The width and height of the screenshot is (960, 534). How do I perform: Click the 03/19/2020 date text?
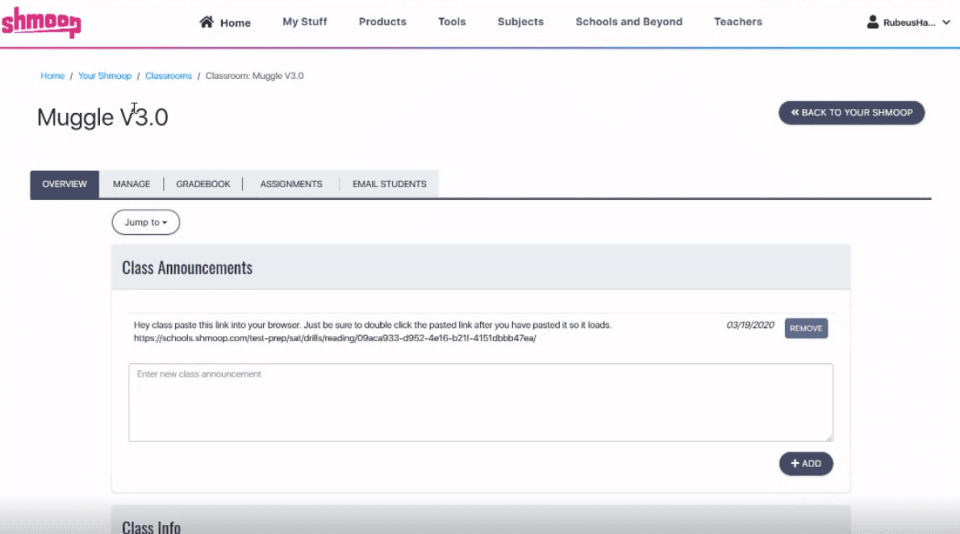click(x=750, y=325)
